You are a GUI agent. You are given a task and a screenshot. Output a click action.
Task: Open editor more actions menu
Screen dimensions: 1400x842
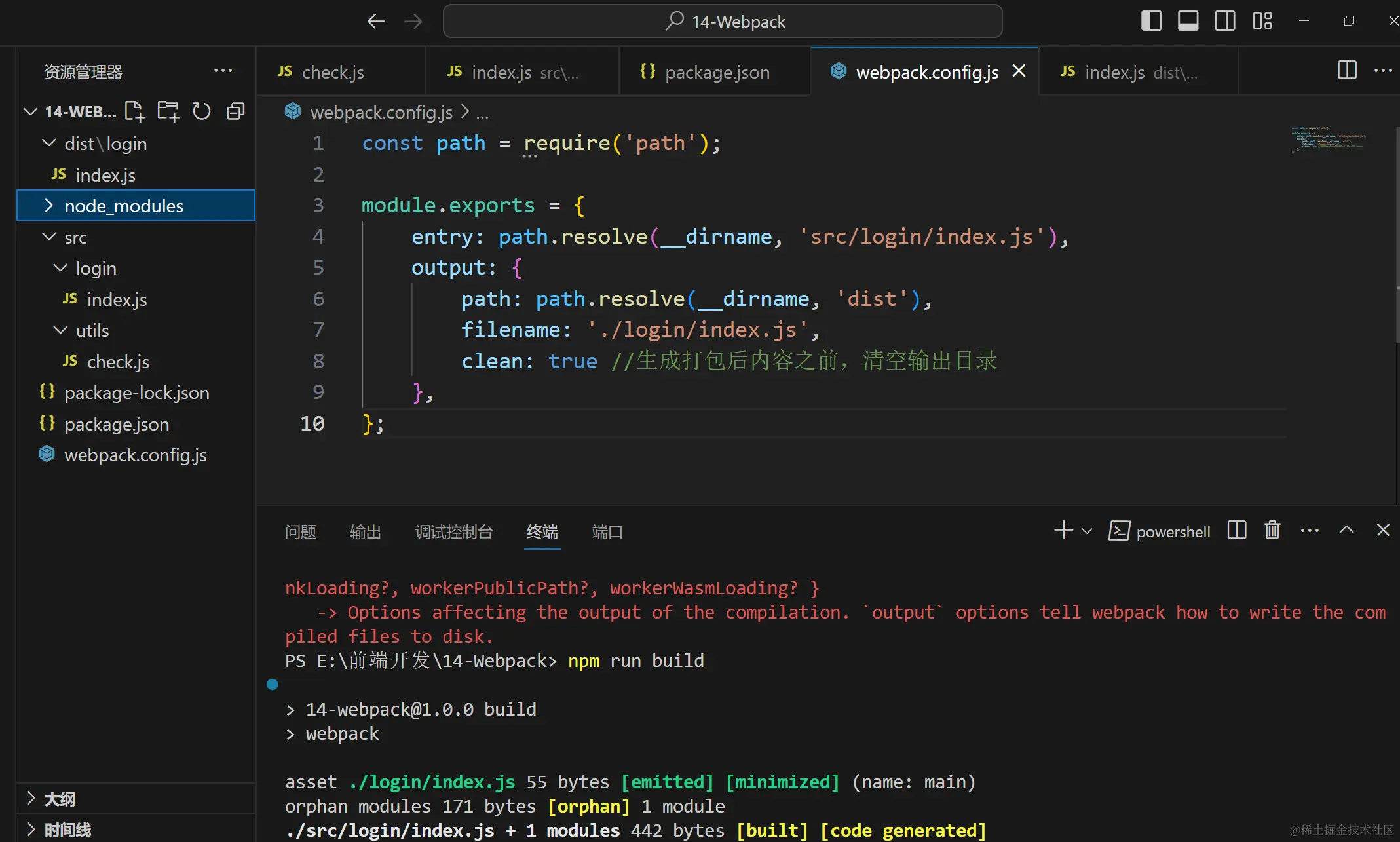click(x=1383, y=70)
